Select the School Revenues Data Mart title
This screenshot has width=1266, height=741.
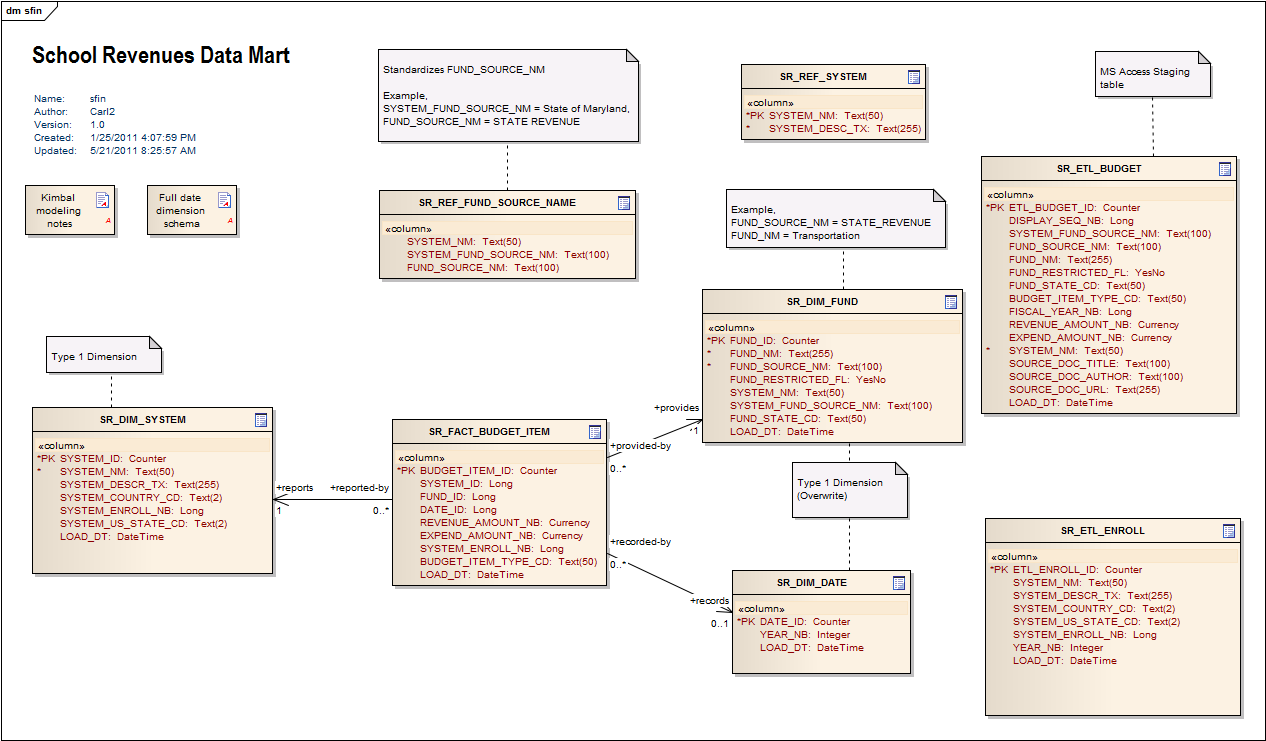coord(161,55)
